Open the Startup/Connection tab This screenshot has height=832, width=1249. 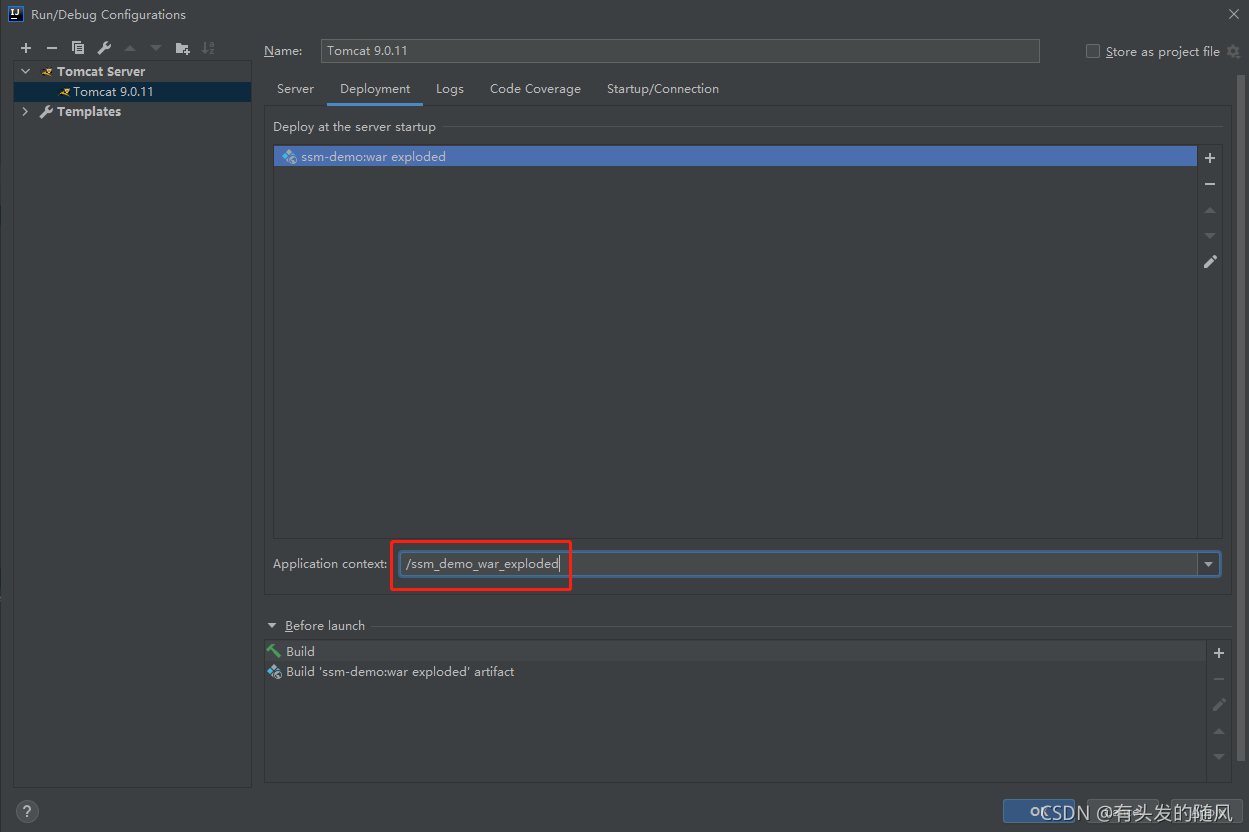coord(663,89)
